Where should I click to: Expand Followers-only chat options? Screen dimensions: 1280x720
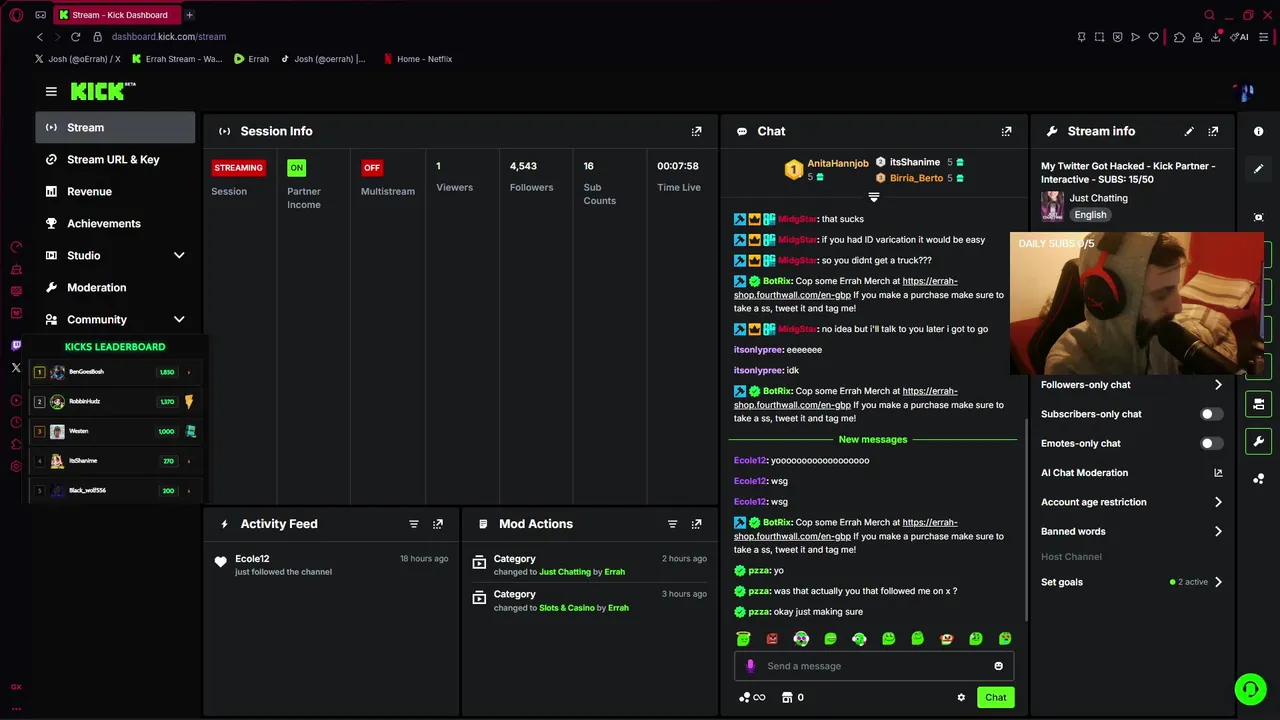pos(1218,385)
